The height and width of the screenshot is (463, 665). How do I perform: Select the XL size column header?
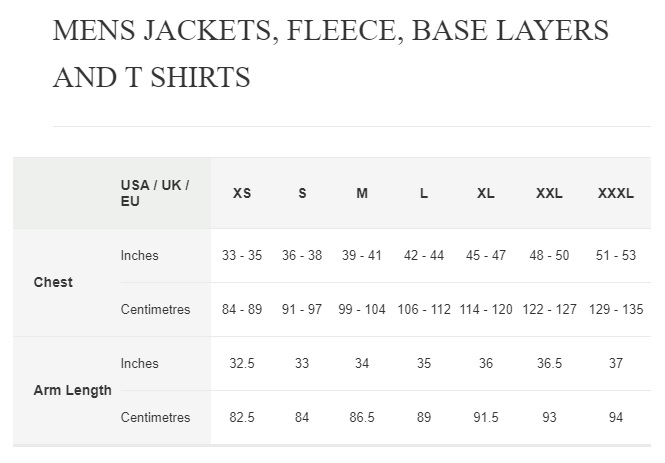486,193
